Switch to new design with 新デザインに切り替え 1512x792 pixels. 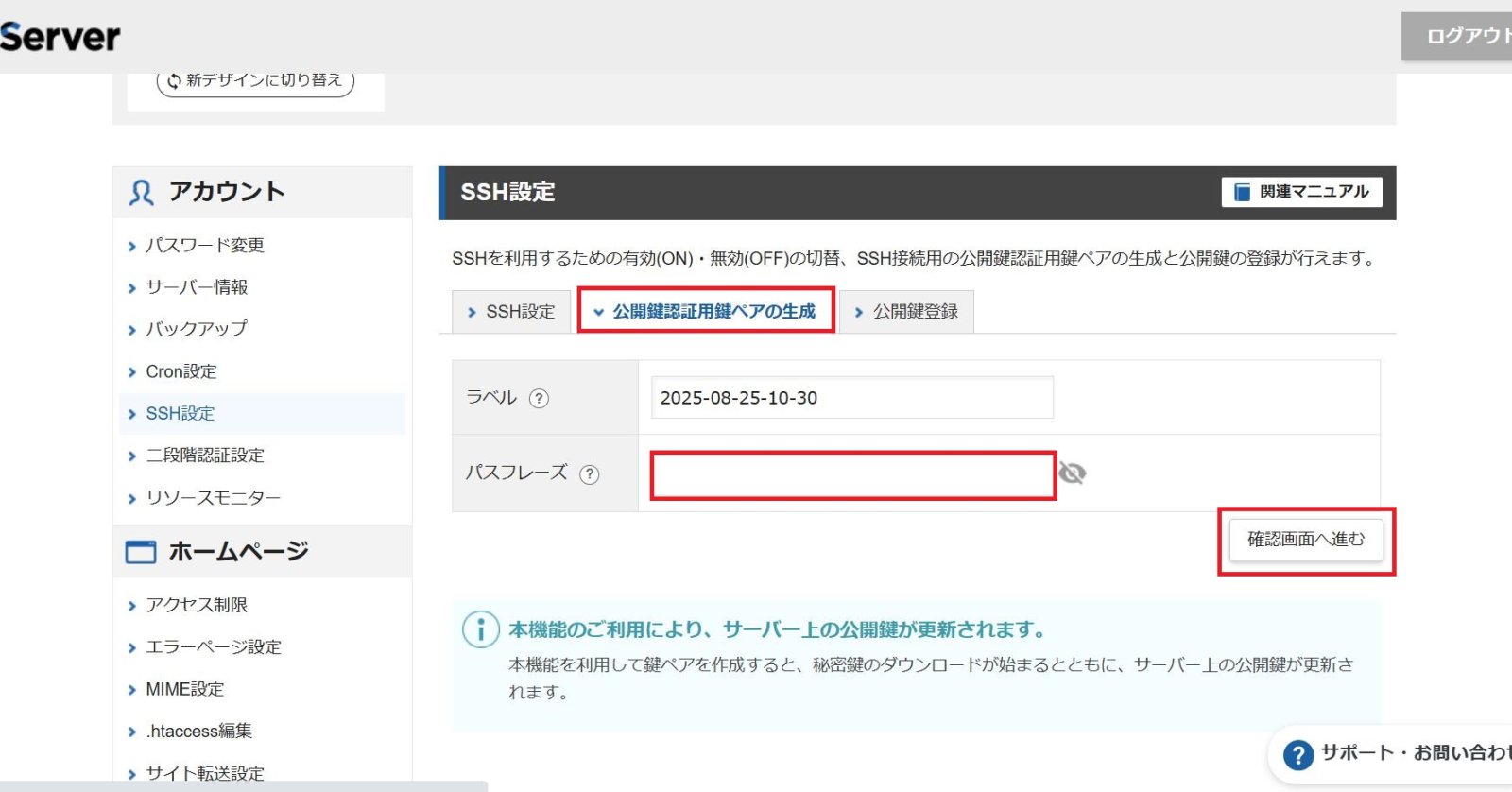coord(255,82)
